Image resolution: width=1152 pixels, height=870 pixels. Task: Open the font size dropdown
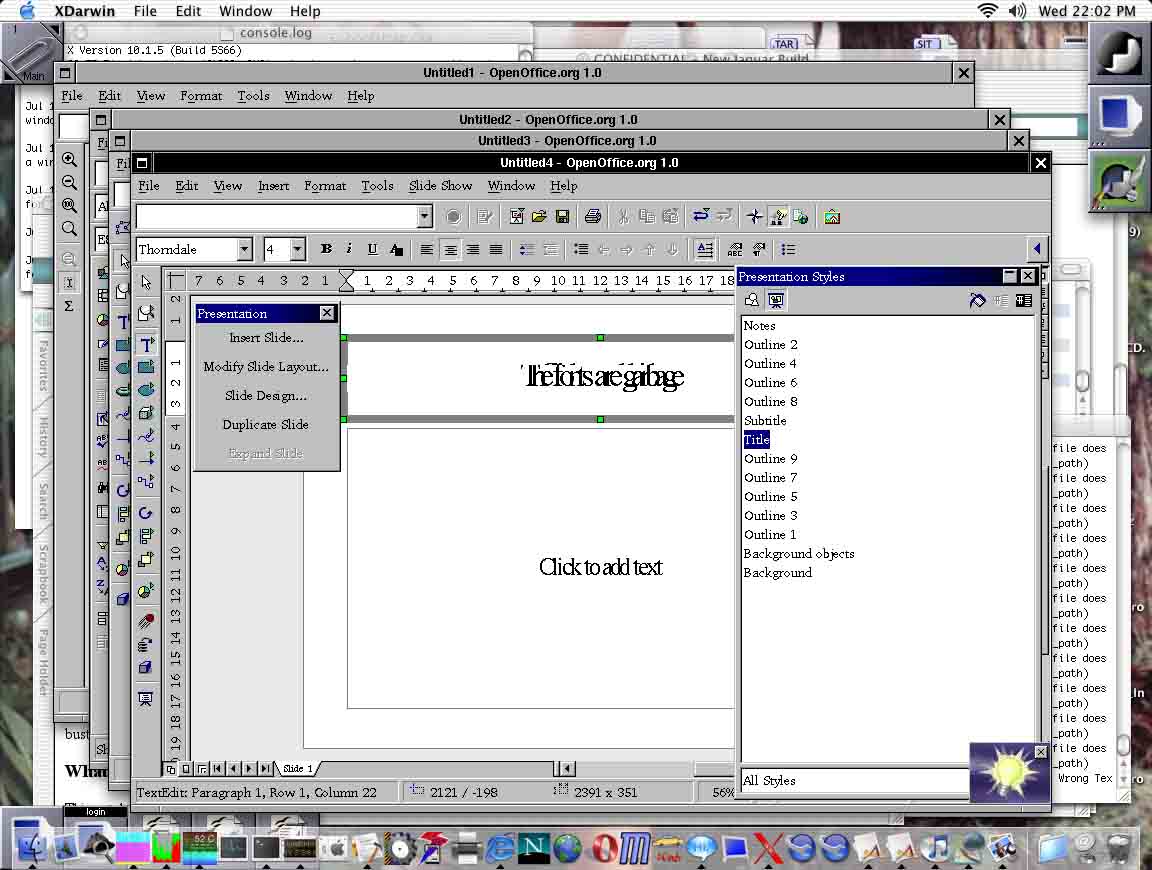pos(298,250)
